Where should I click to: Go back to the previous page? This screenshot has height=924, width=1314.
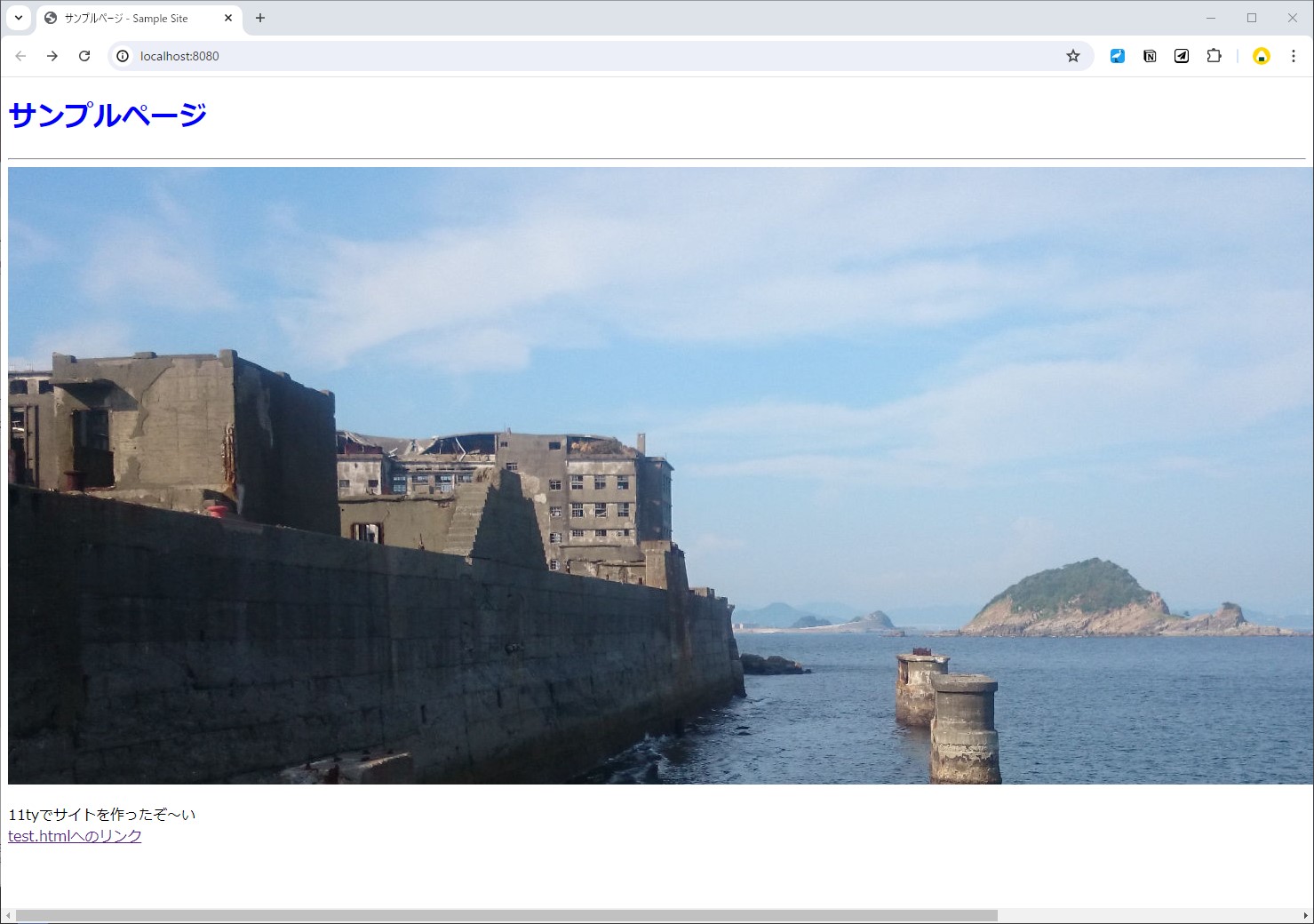(20, 56)
